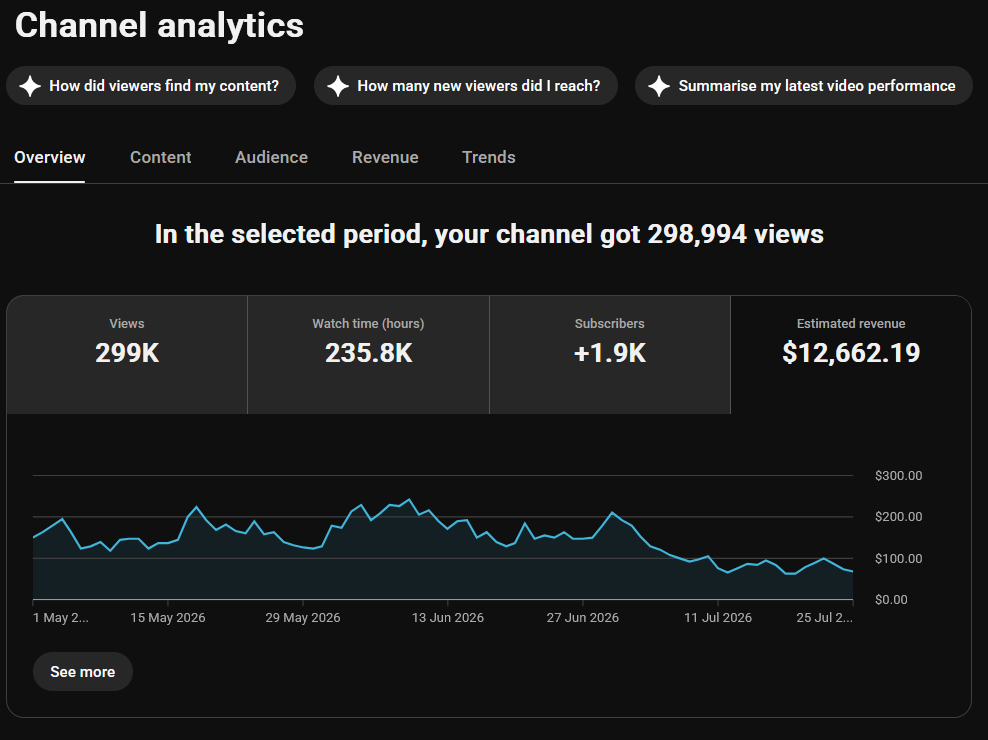Image resolution: width=988 pixels, height=740 pixels.
Task: Click the 235.8K watch time value
Action: pyautogui.click(x=369, y=353)
